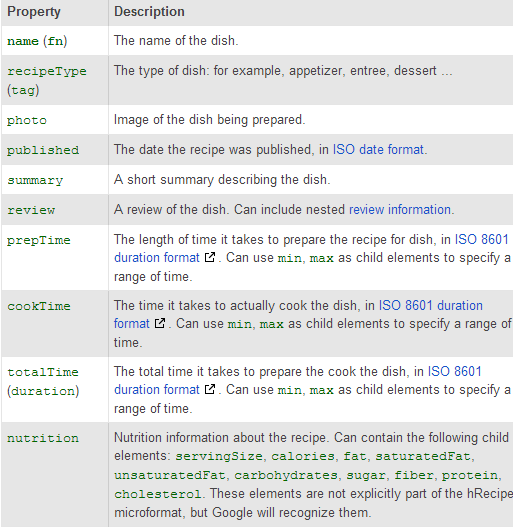Click external link icon in totalTime description
This screenshot has height=527, width=513.
click(x=210, y=390)
